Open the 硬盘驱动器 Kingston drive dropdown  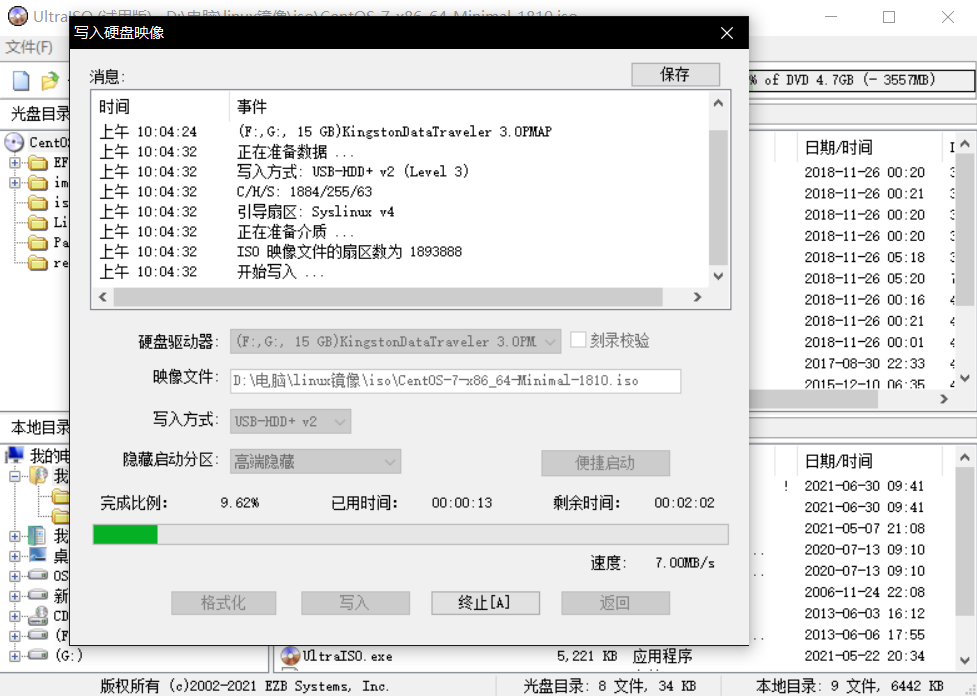[x=396, y=341]
